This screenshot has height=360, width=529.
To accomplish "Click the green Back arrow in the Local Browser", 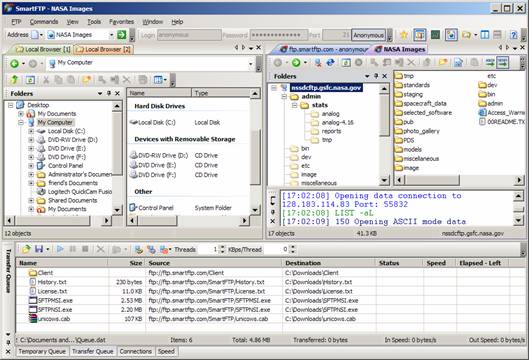I will point(15,63).
